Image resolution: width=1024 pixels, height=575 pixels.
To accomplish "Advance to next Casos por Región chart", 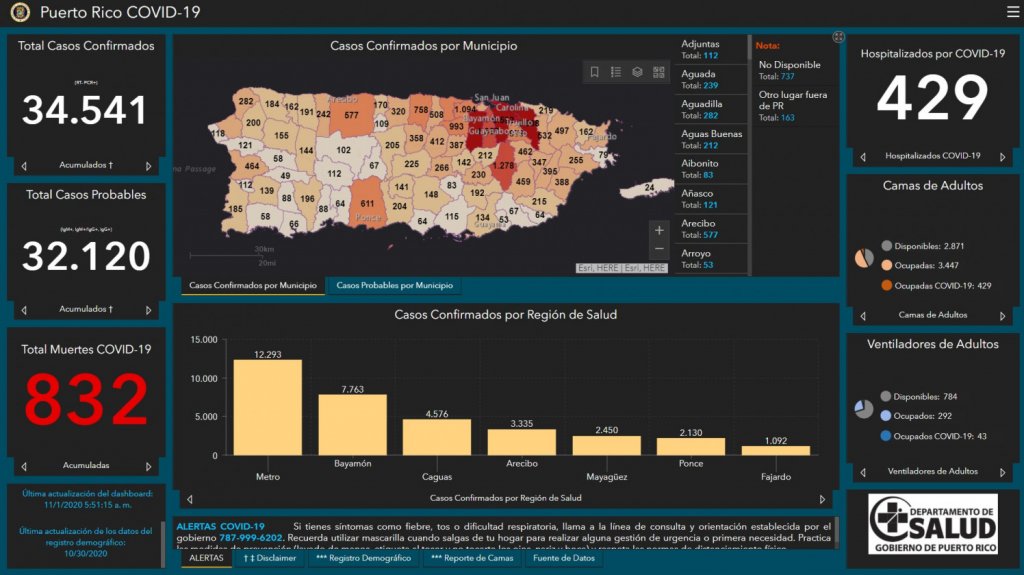I will click(x=823, y=498).
